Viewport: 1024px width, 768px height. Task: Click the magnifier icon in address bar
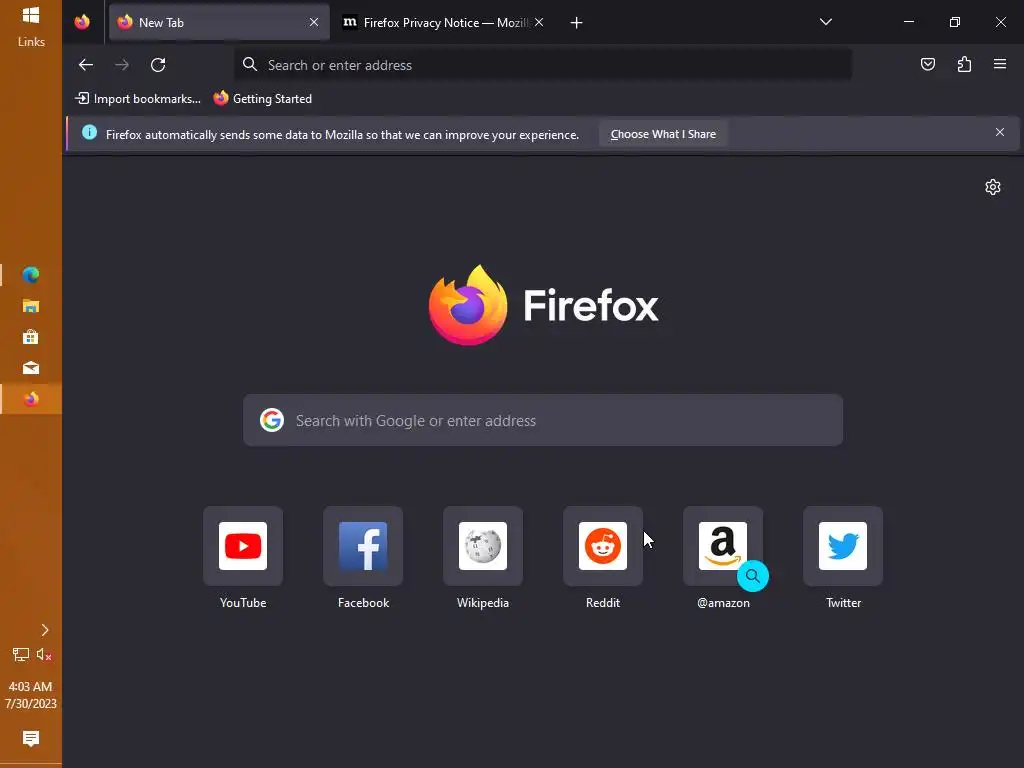(249, 64)
